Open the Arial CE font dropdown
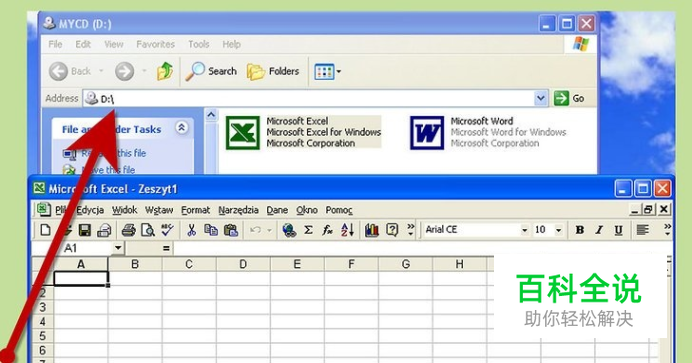692x363 pixels. coord(525,230)
